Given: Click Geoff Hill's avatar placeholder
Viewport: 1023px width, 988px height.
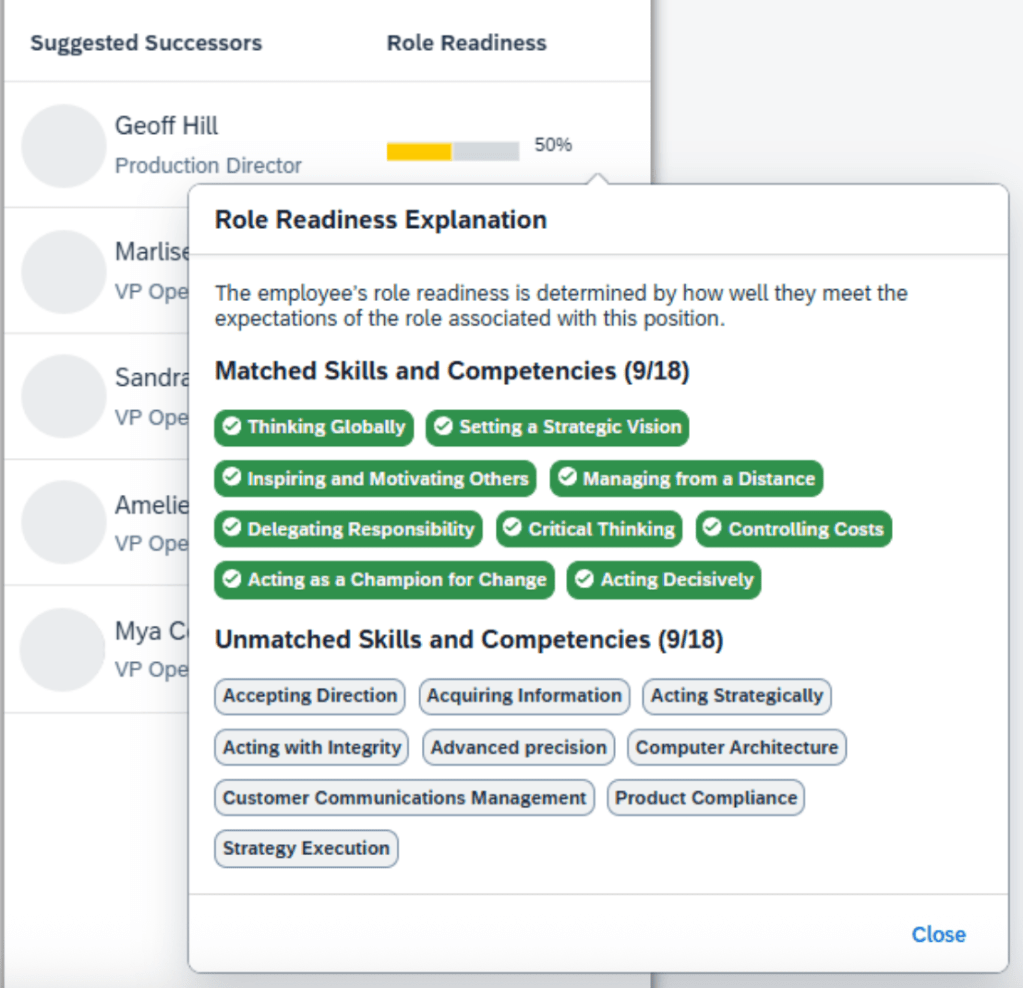Looking at the screenshot, I should pos(64,146).
